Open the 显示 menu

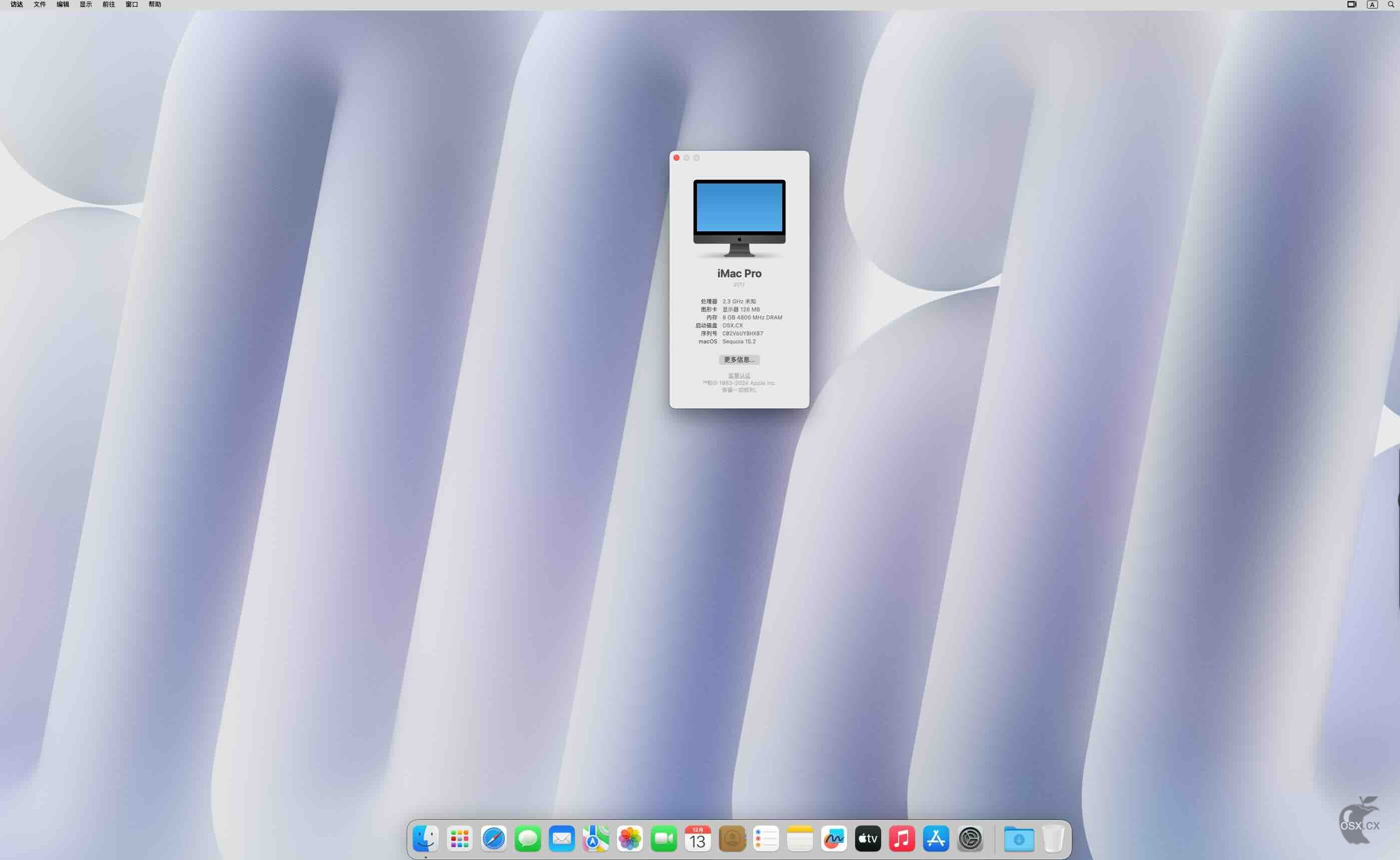86,5
